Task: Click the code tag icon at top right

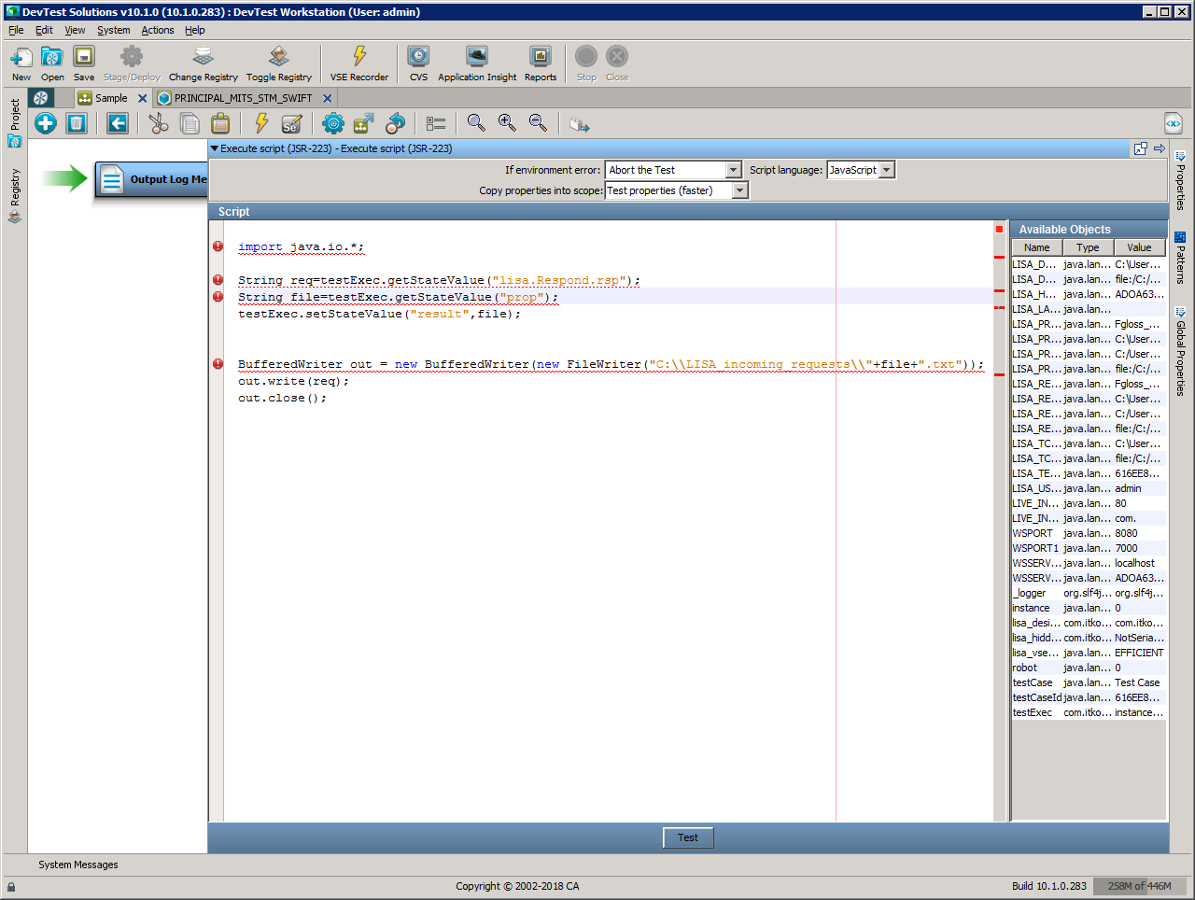Action: (x=1173, y=123)
